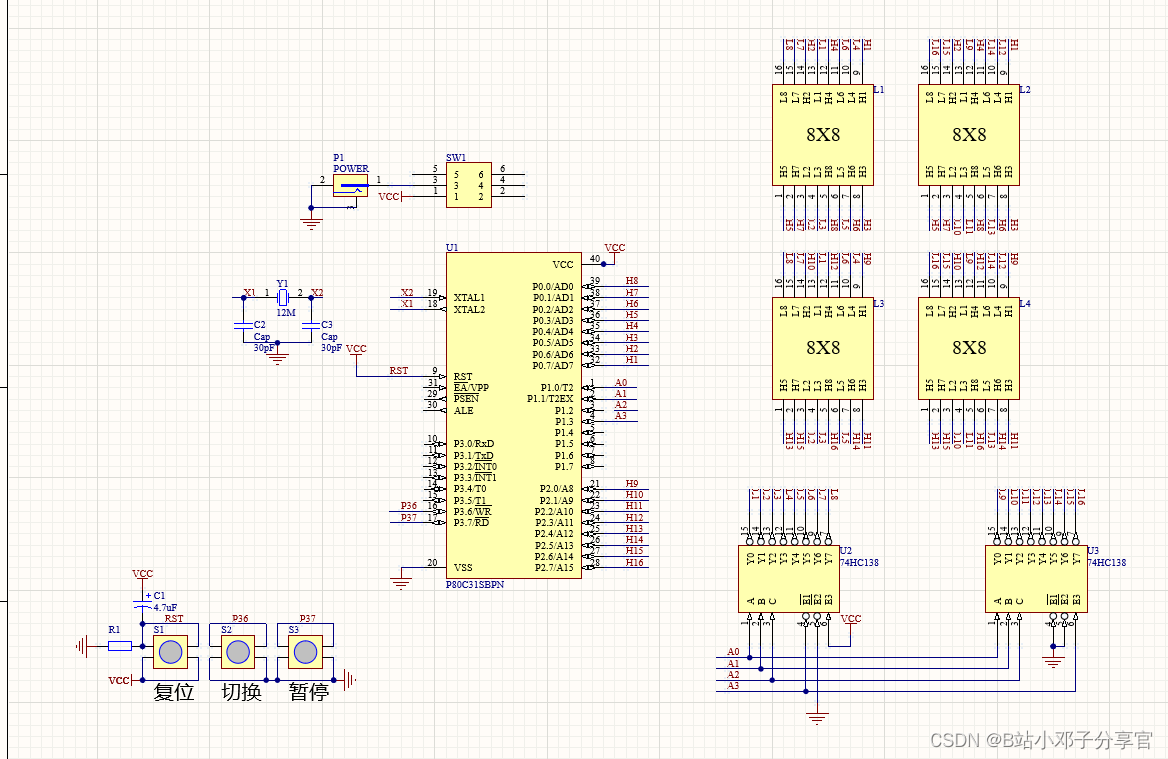
Task: Select resistor R1 symbol
Action: point(120,646)
